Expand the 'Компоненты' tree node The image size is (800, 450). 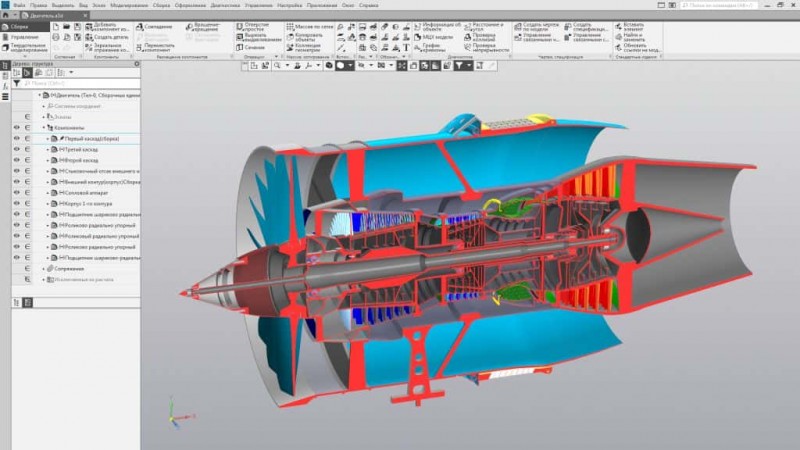click(43, 127)
